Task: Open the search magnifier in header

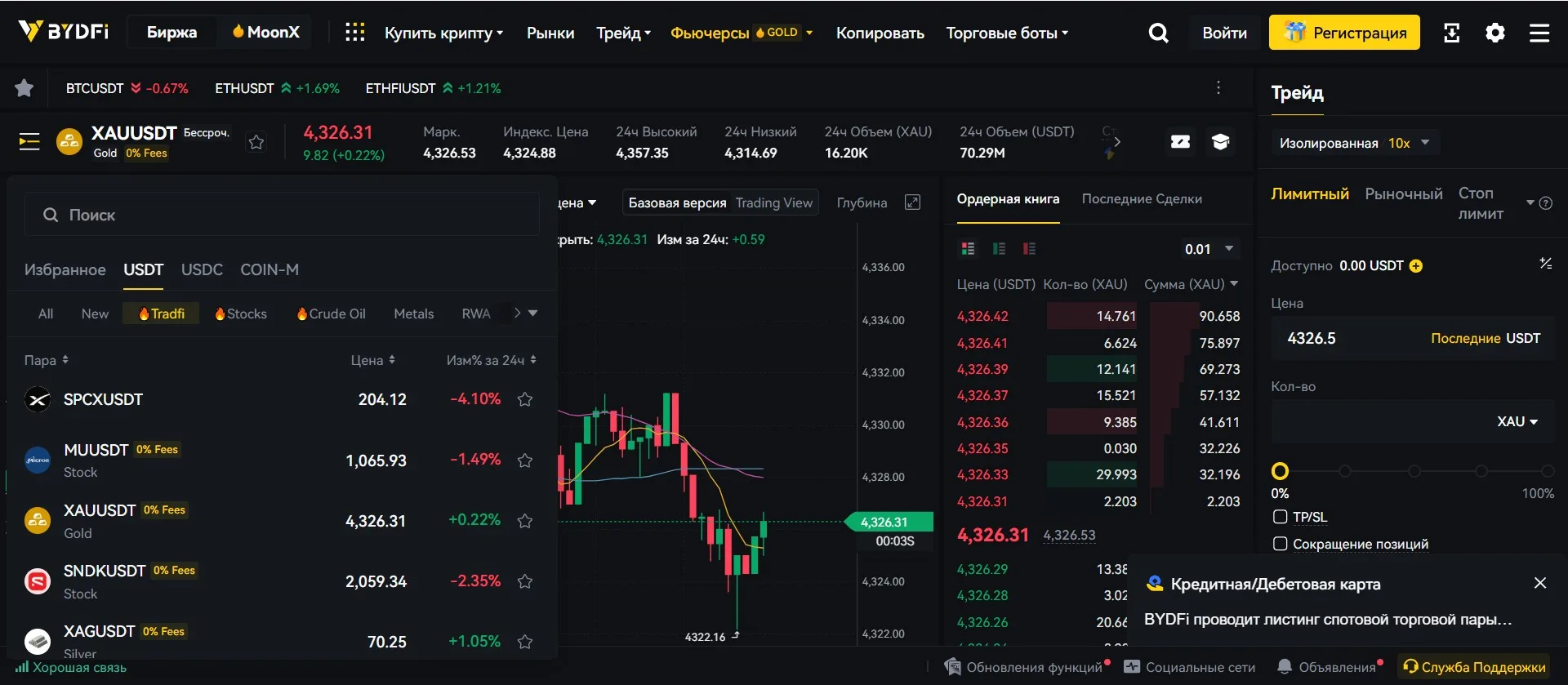Action: click(1158, 33)
